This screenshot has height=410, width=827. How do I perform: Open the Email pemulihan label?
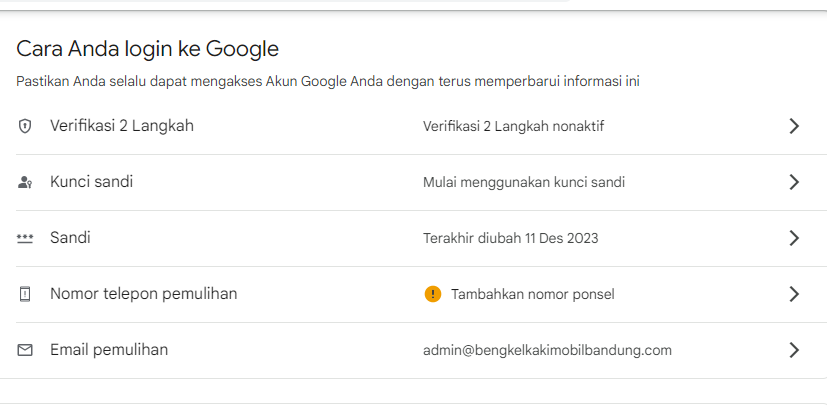(109, 350)
